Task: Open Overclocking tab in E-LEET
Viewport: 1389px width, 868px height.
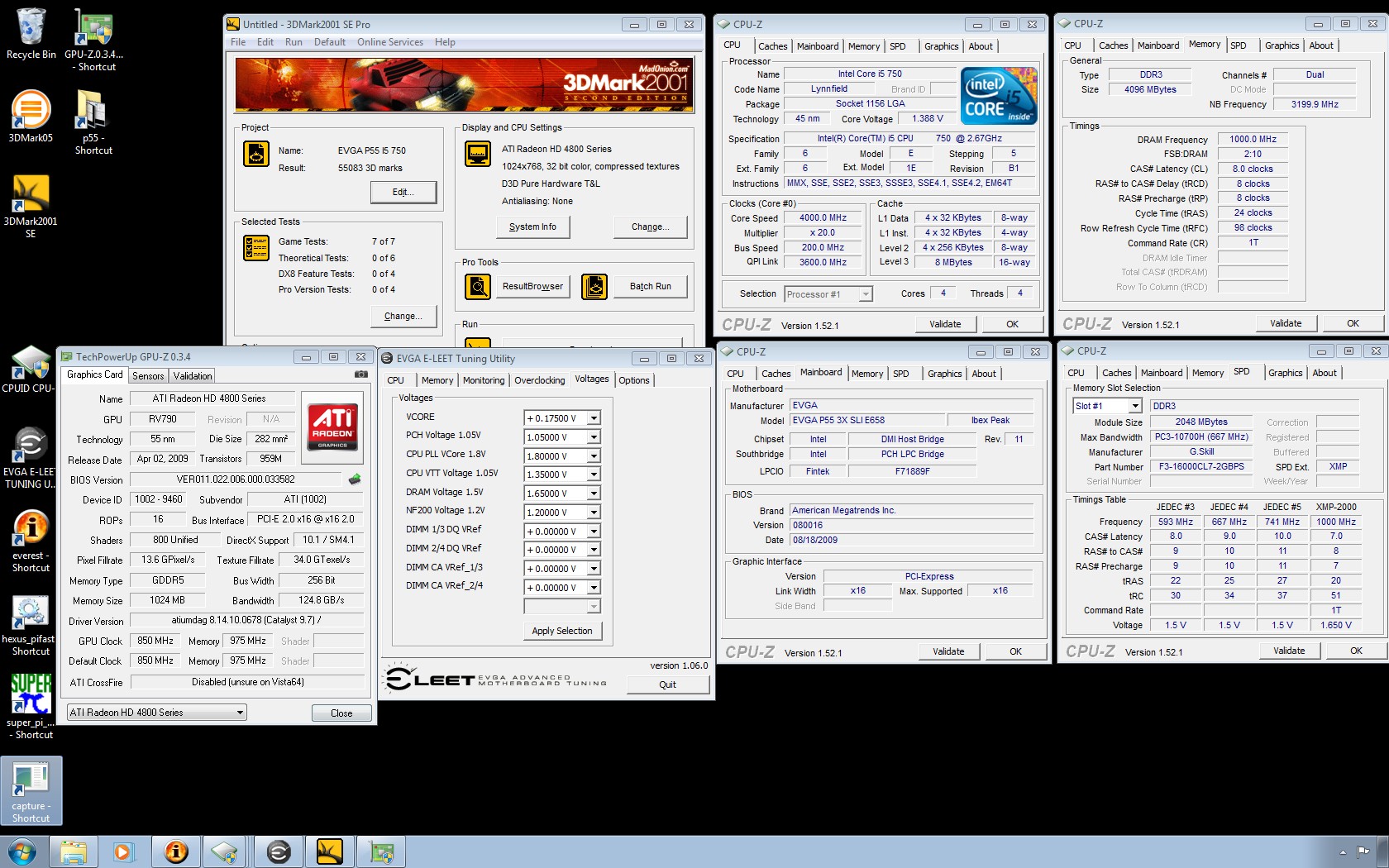Action: (540, 380)
